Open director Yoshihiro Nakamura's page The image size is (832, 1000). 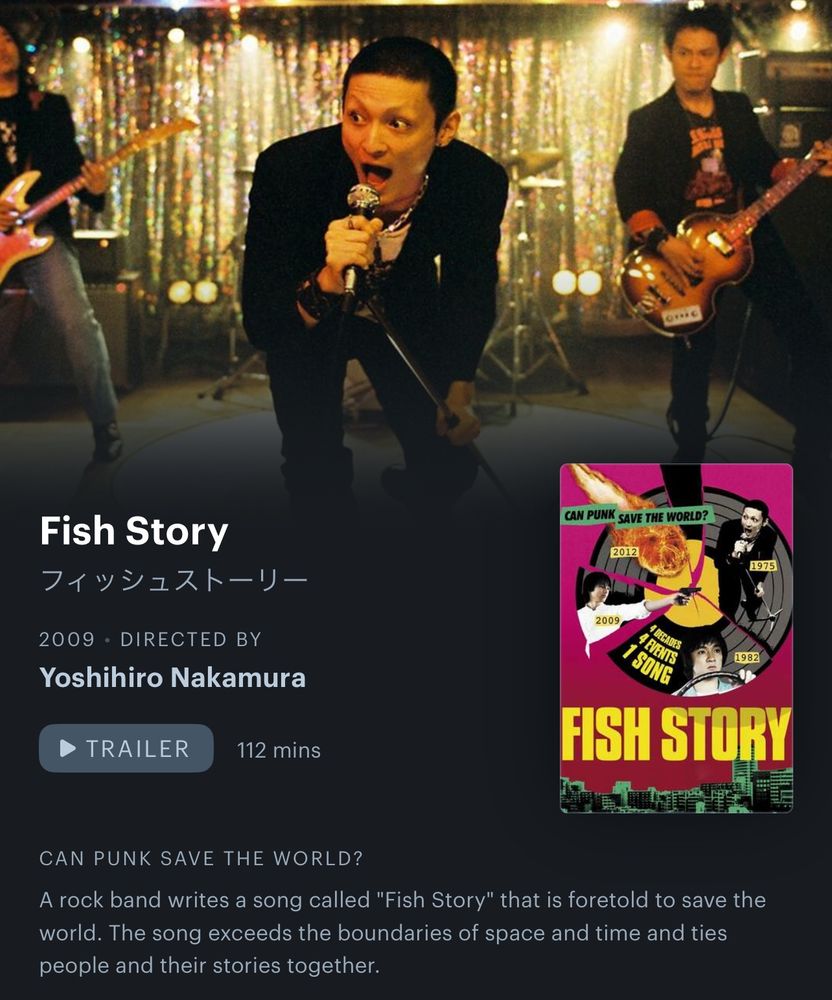(x=172, y=677)
